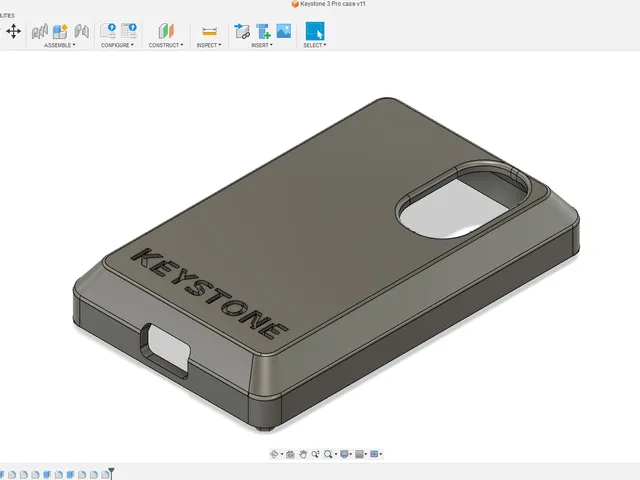Click Insert component icon with green plus
640x480 pixels.
tap(263, 31)
